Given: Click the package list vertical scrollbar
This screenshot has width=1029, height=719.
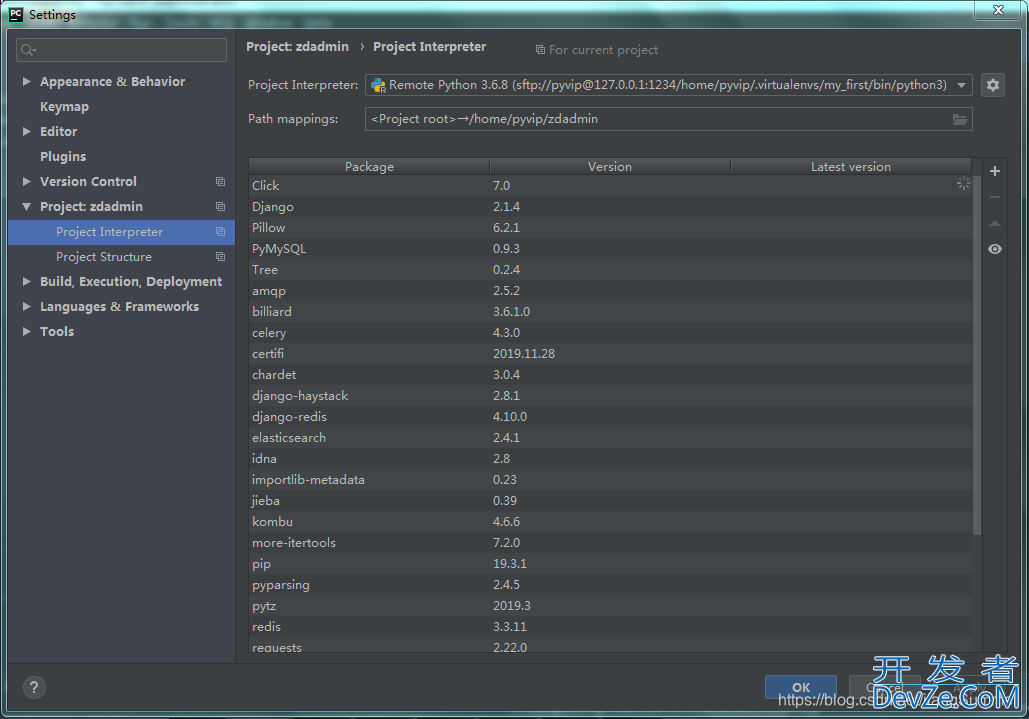Looking at the screenshot, I should pyautogui.click(x=976, y=355).
